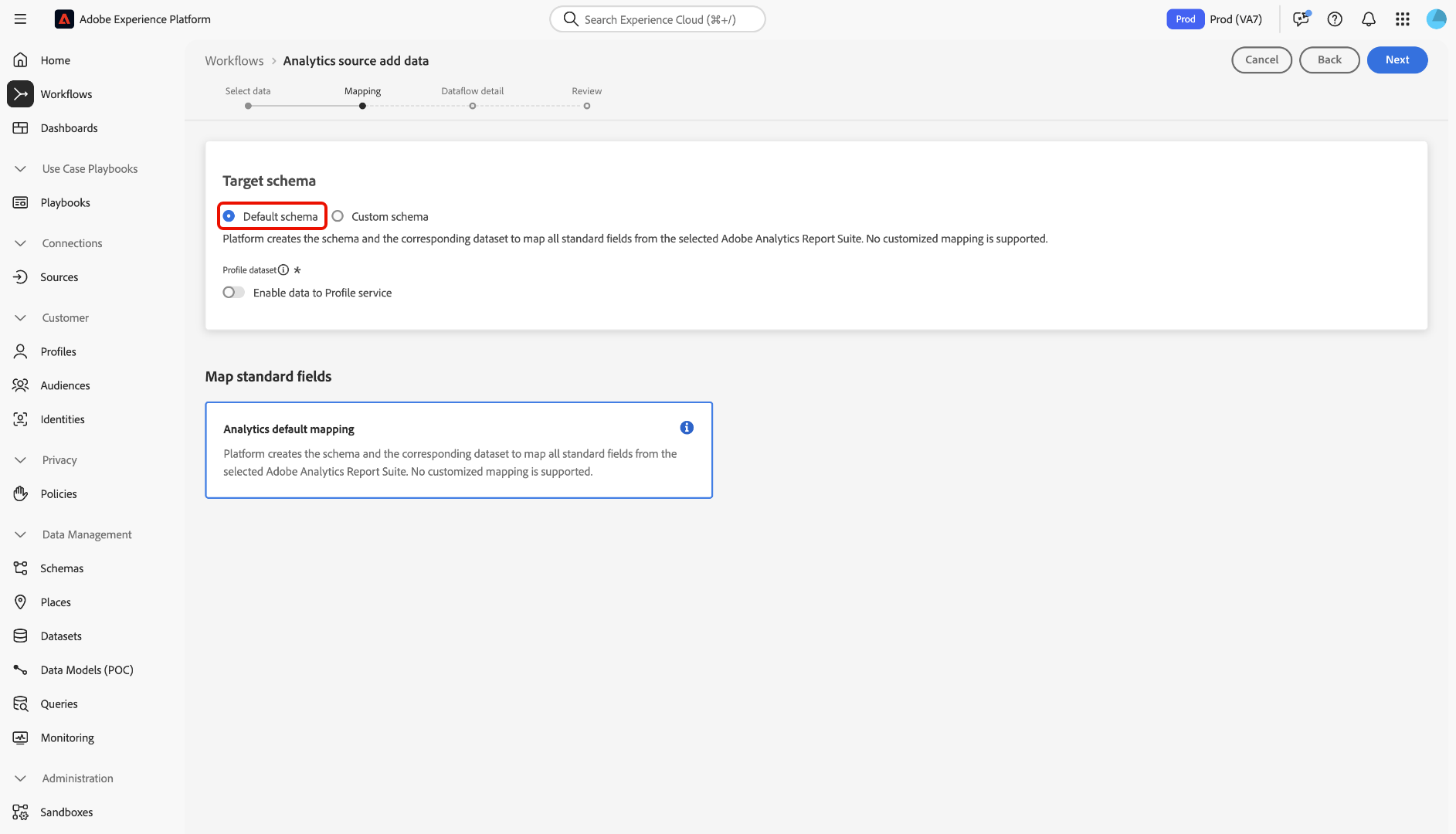
Task: Toggle Enable data to Profile service
Action: point(233,293)
